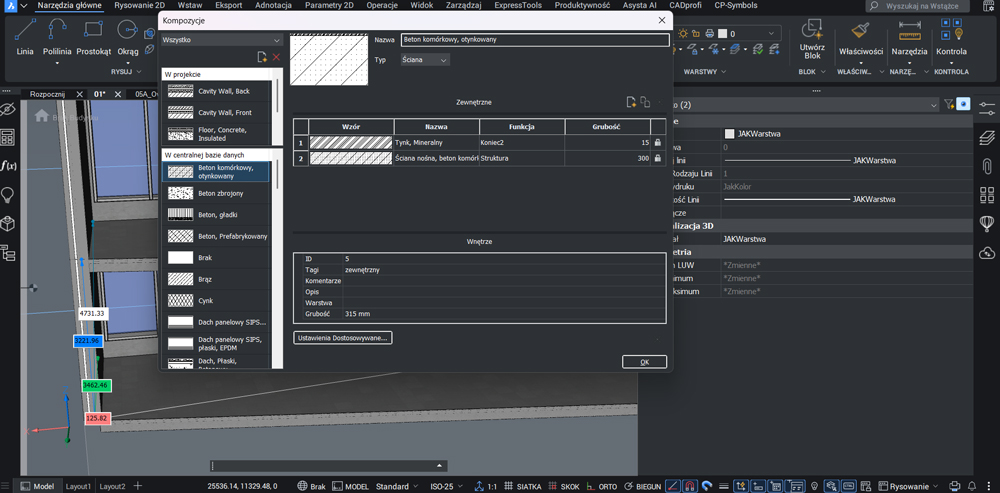Image resolution: width=1000 pixels, height=493 pixels.
Task: Open the Rysowanie workspace dropdown
Action: tap(910, 487)
